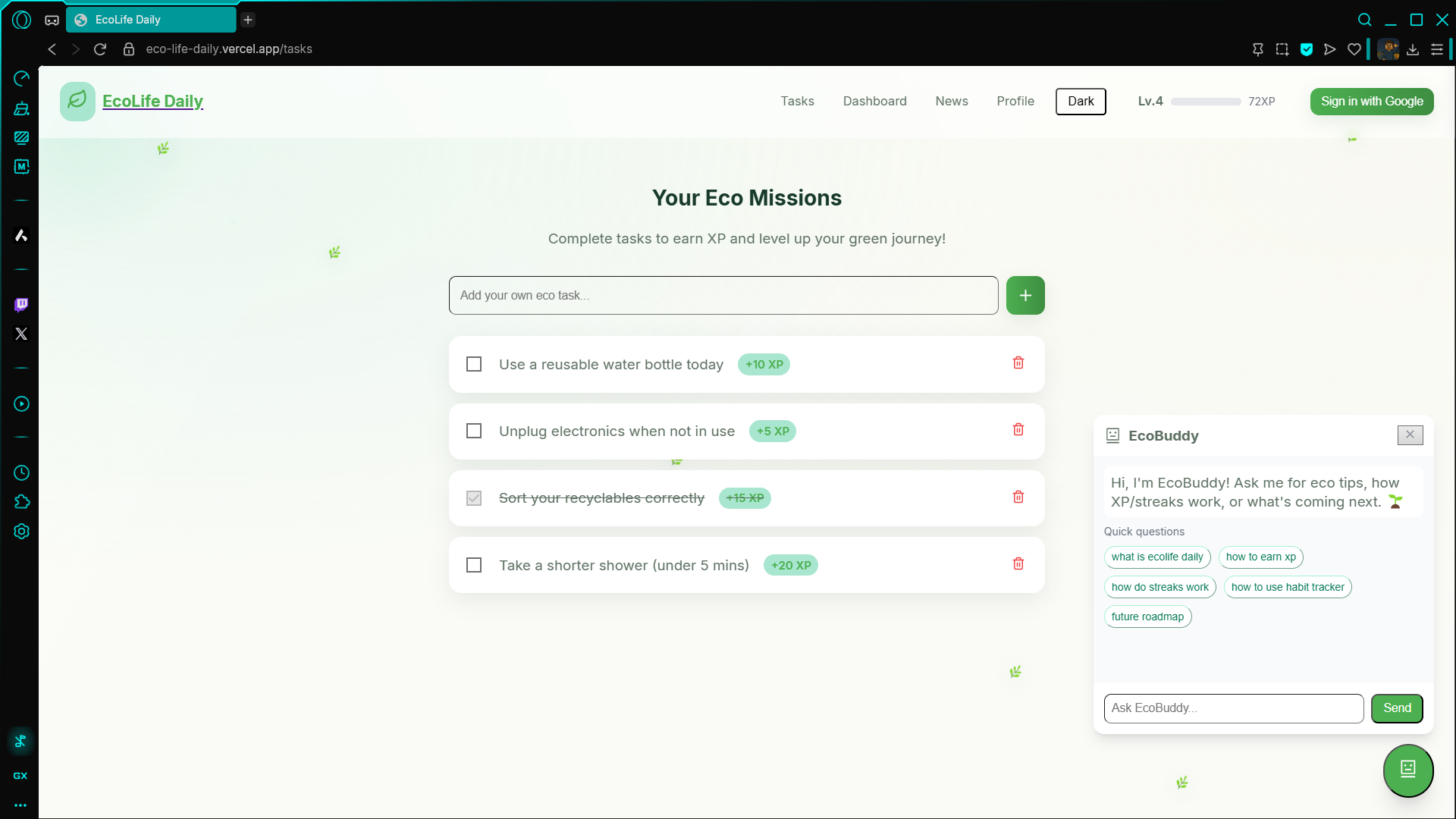Open the Dashboard nav item
The width and height of the screenshot is (1456, 819).
tap(874, 102)
